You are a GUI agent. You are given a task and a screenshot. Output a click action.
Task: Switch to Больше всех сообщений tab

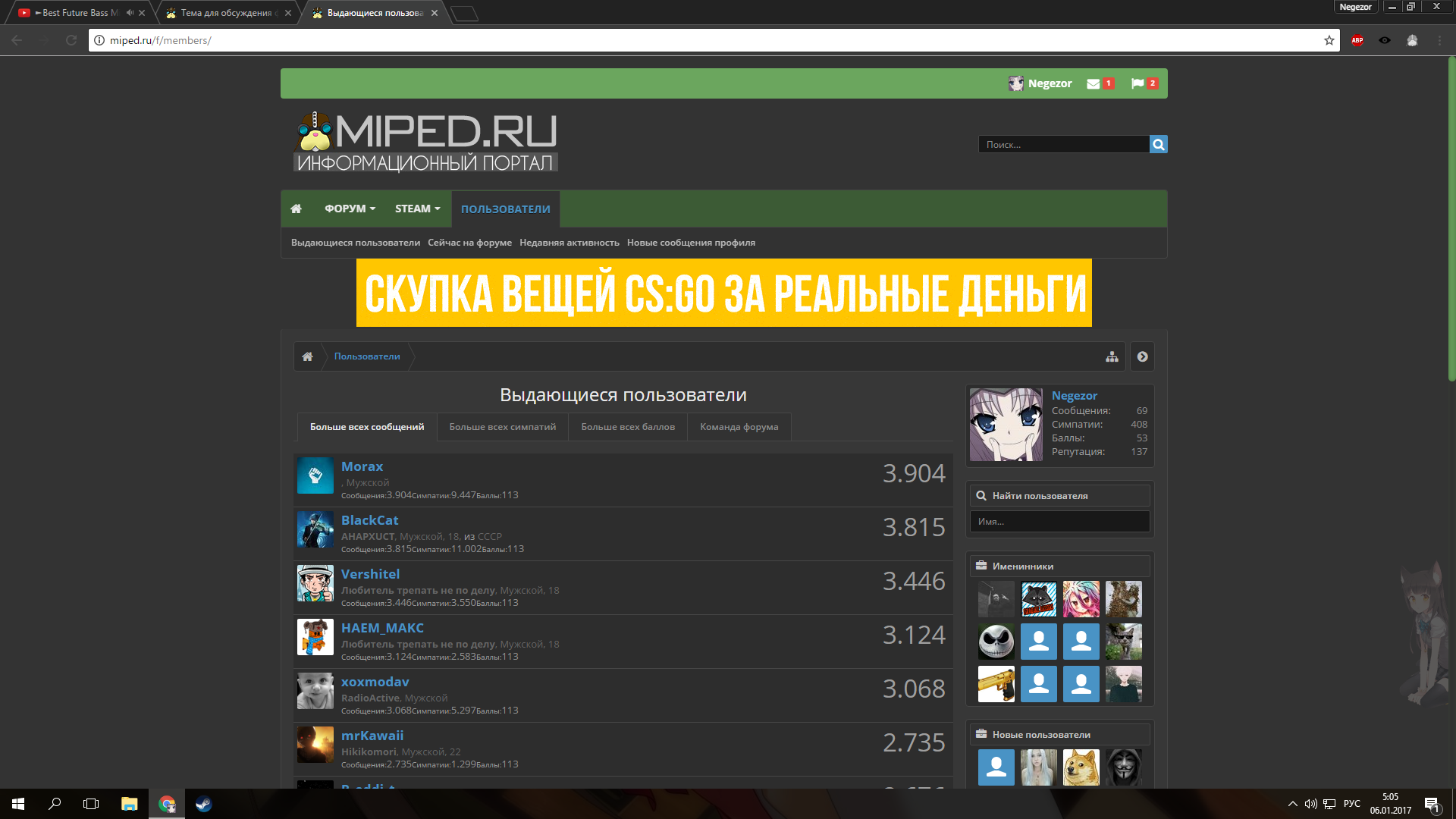(x=367, y=427)
